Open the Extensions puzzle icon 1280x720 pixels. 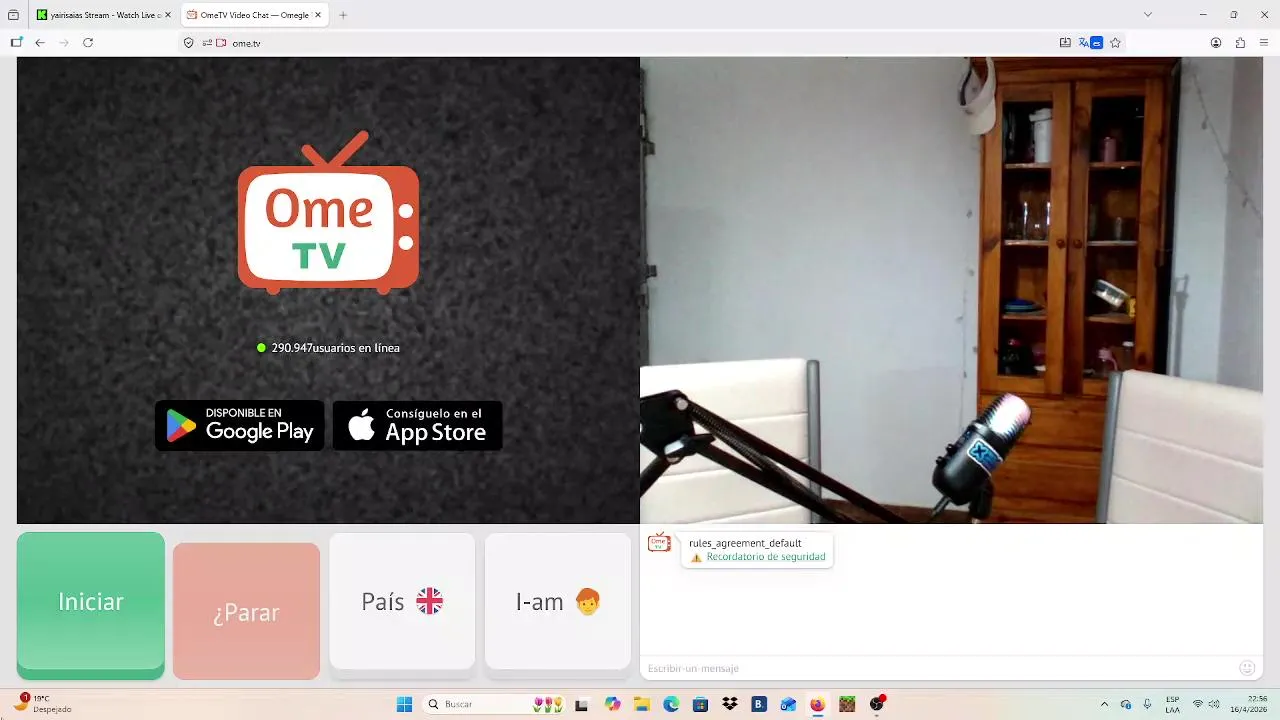(x=1240, y=43)
